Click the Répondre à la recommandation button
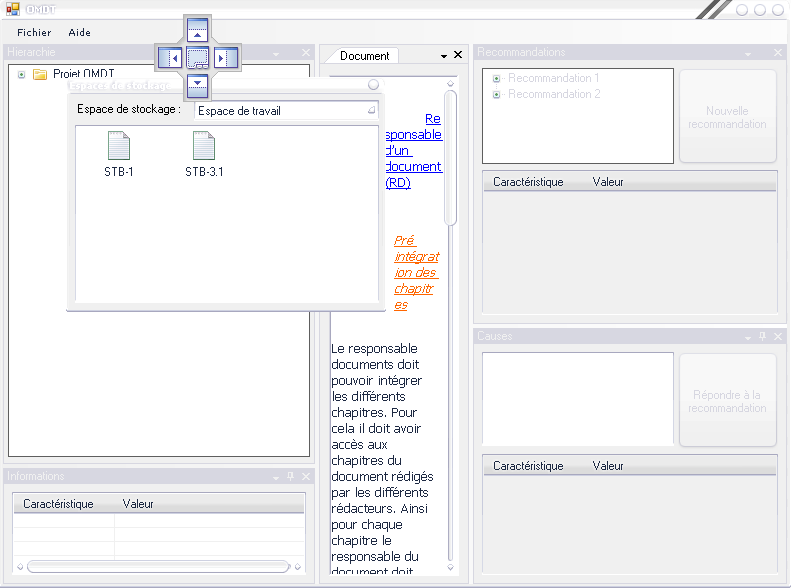This screenshot has height=588, width=791. pos(728,401)
